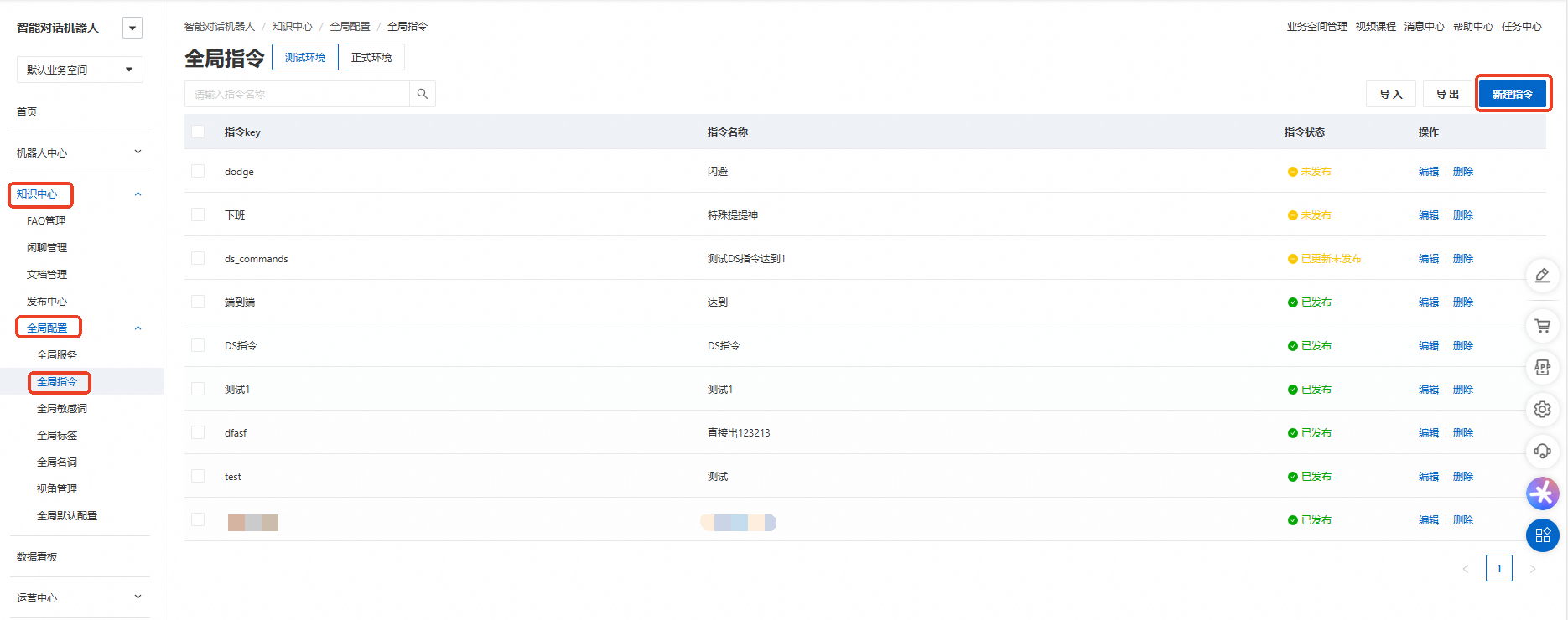Open the floating customer service headset icon

[1542, 452]
